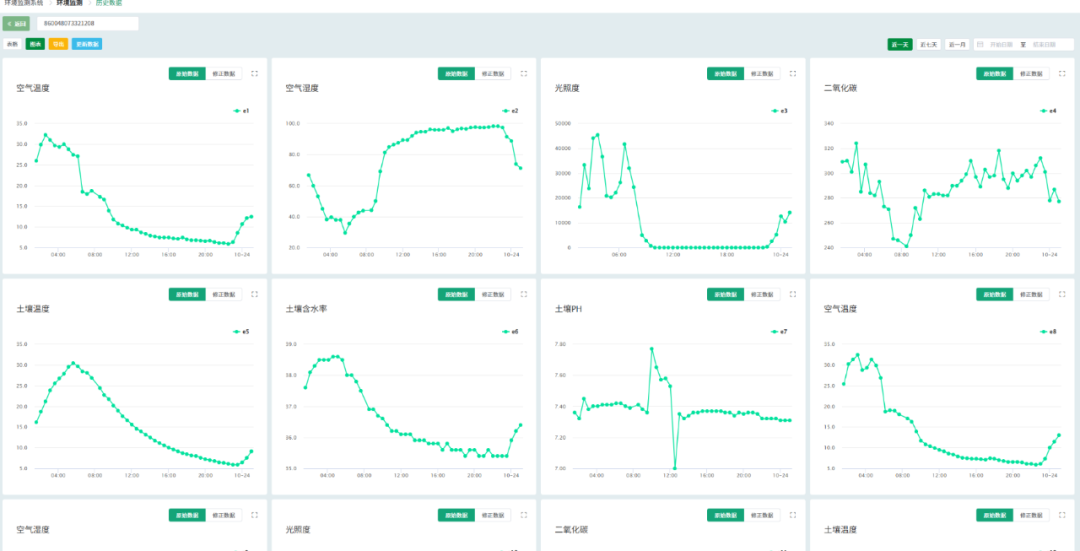Hide the e4 series via legend
This screenshot has width=1080, height=551.
tap(1049, 111)
